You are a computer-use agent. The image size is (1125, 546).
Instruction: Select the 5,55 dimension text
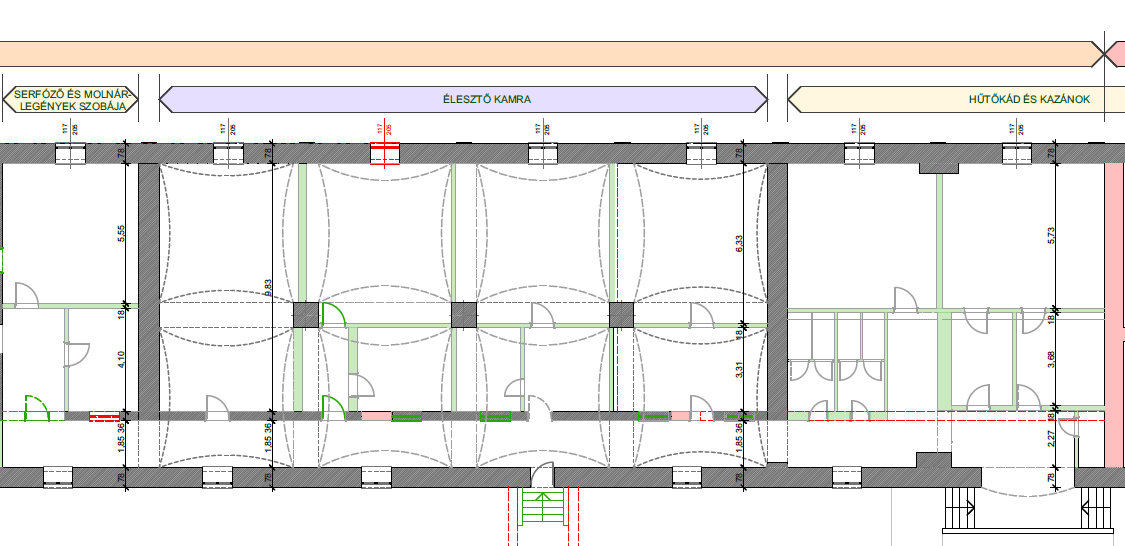pyautogui.click(x=121, y=235)
